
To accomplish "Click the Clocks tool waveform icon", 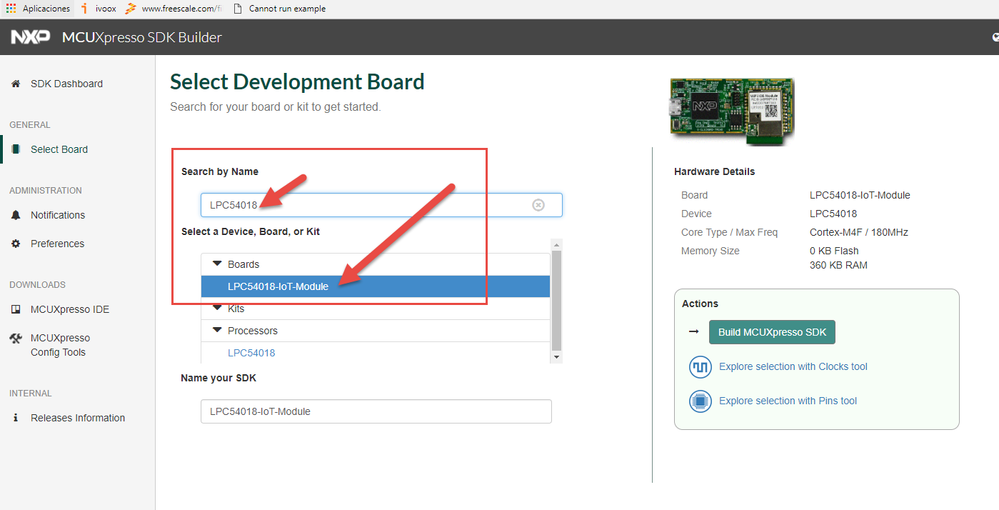I will pyautogui.click(x=700, y=367).
